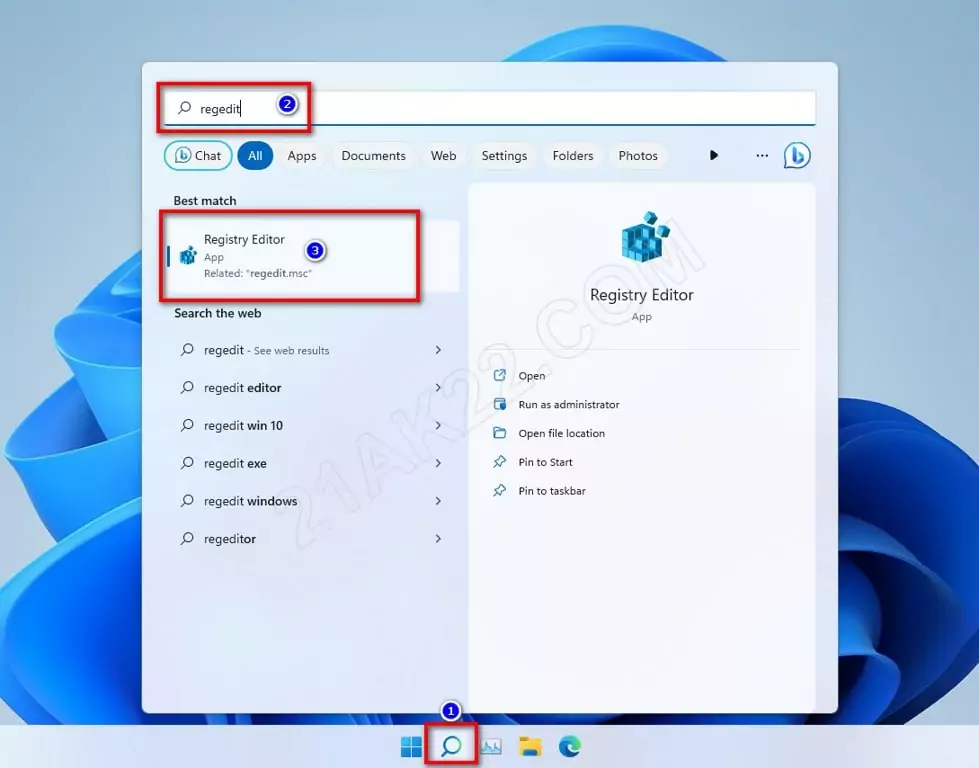Select Pin to Start

pyautogui.click(x=545, y=462)
